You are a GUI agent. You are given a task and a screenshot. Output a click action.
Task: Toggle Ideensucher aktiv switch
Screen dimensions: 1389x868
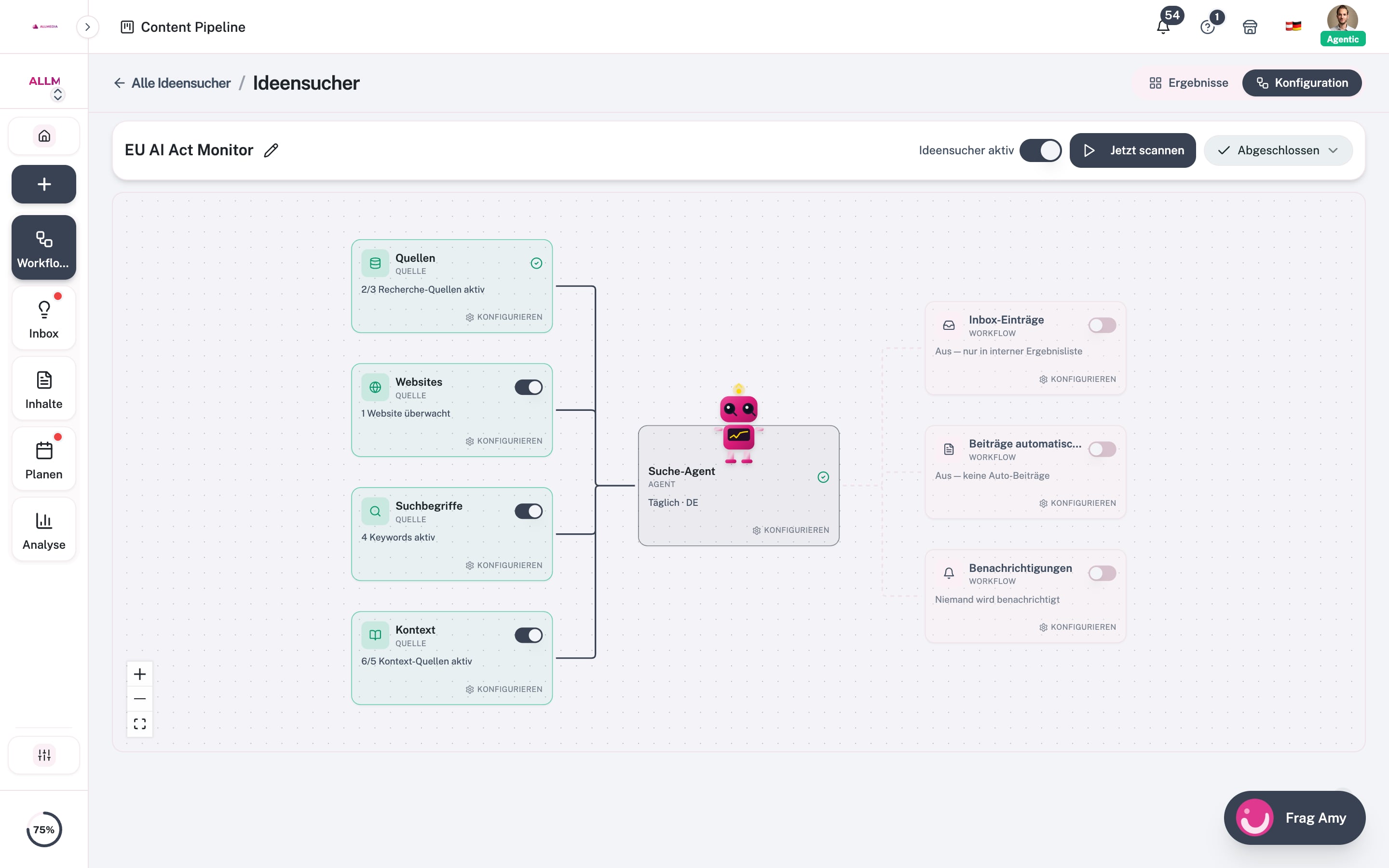point(1040,150)
